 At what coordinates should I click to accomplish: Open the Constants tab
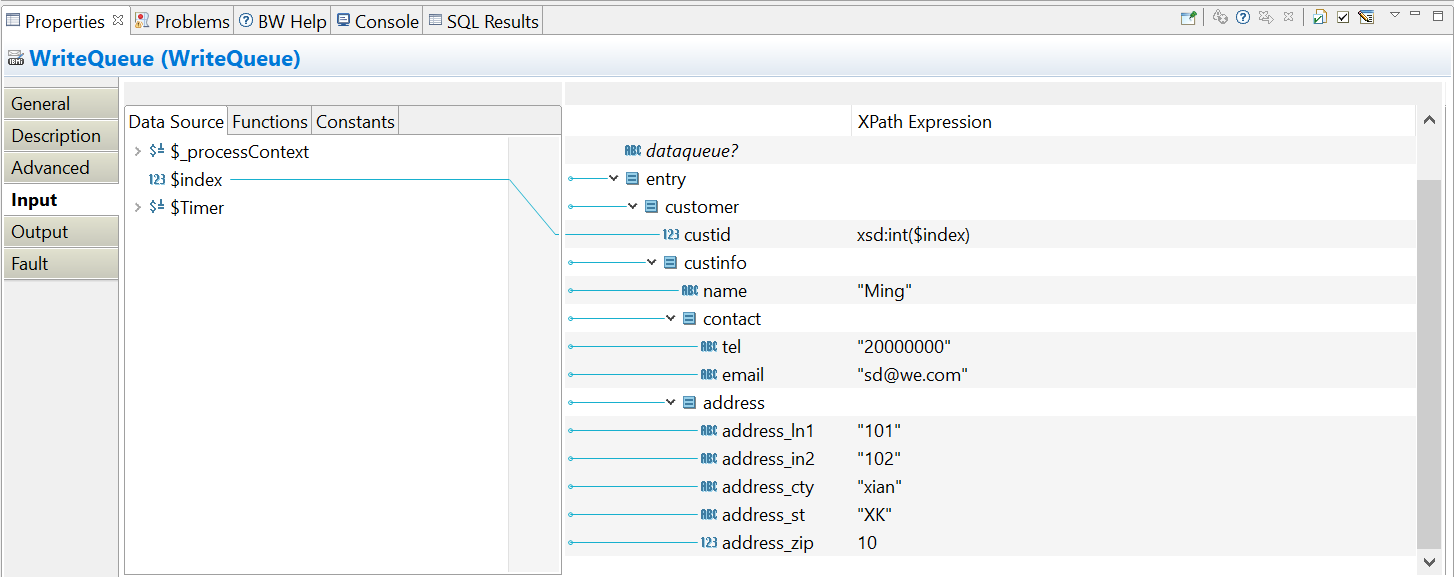click(x=355, y=121)
